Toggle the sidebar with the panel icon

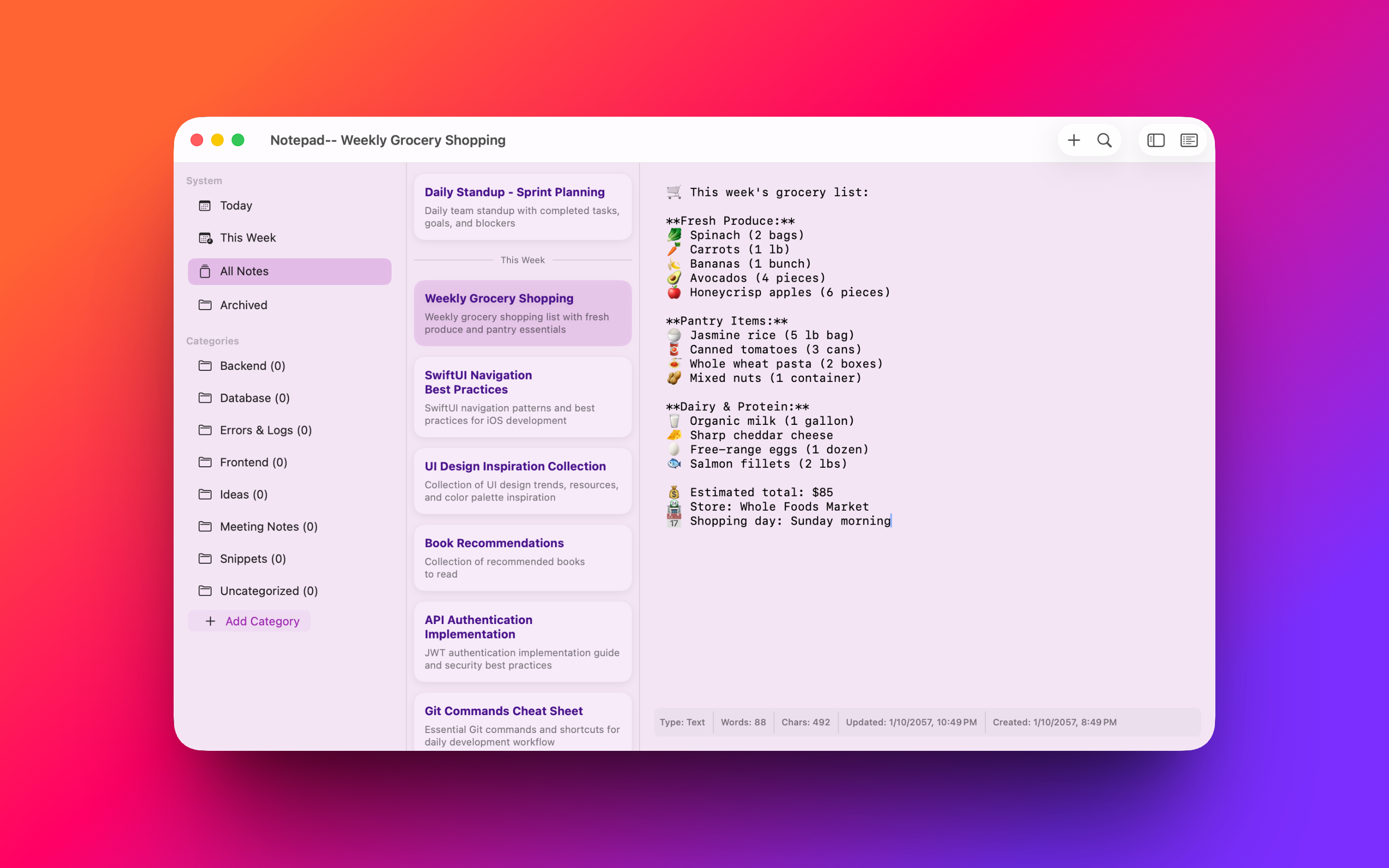(x=1156, y=139)
